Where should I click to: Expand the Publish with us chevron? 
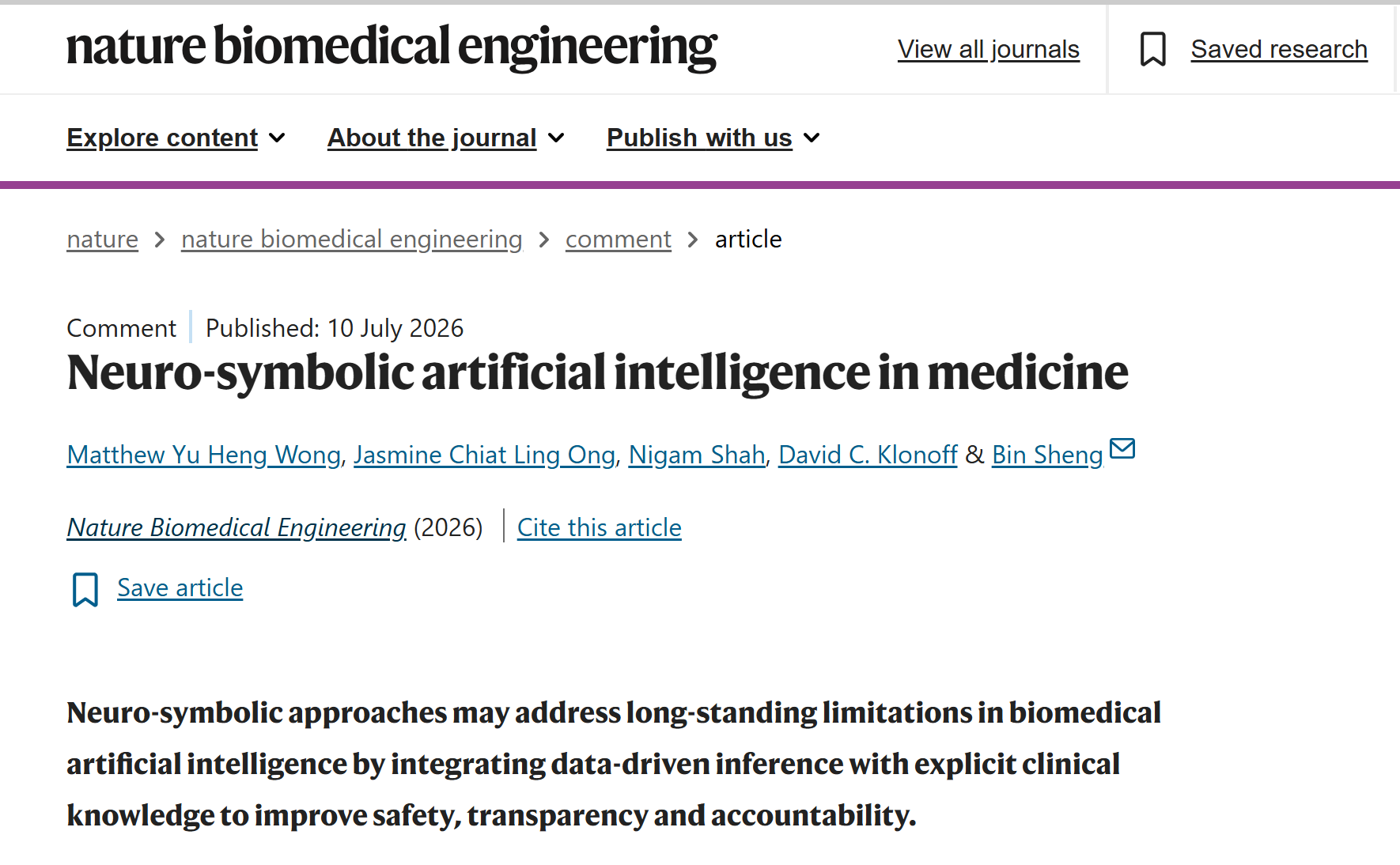(x=812, y=138)
